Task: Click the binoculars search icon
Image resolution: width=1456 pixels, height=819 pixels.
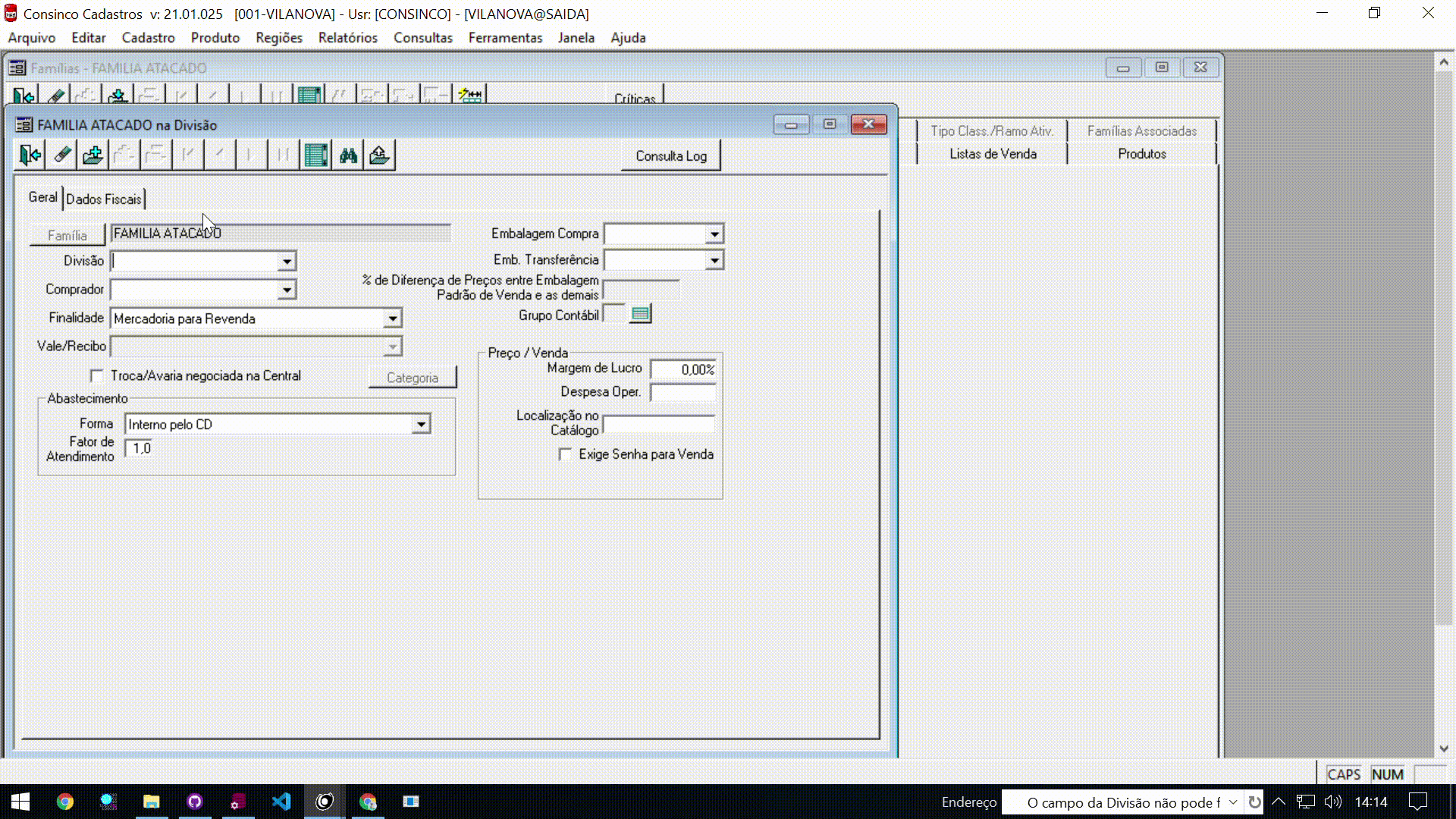Action: [x=348, y=155]
